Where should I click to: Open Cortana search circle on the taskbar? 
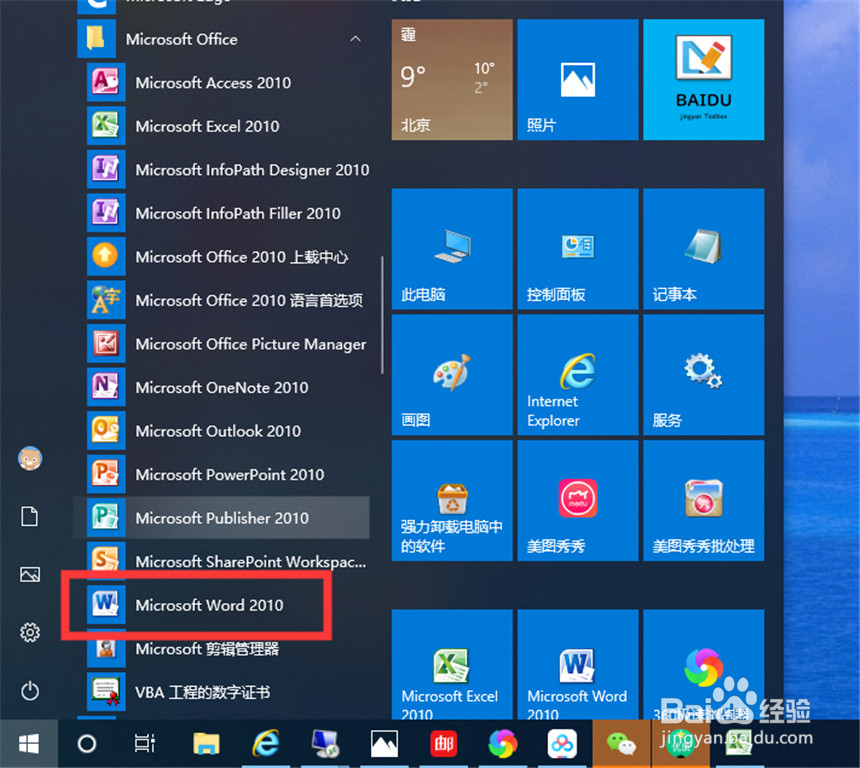(87, 744)
